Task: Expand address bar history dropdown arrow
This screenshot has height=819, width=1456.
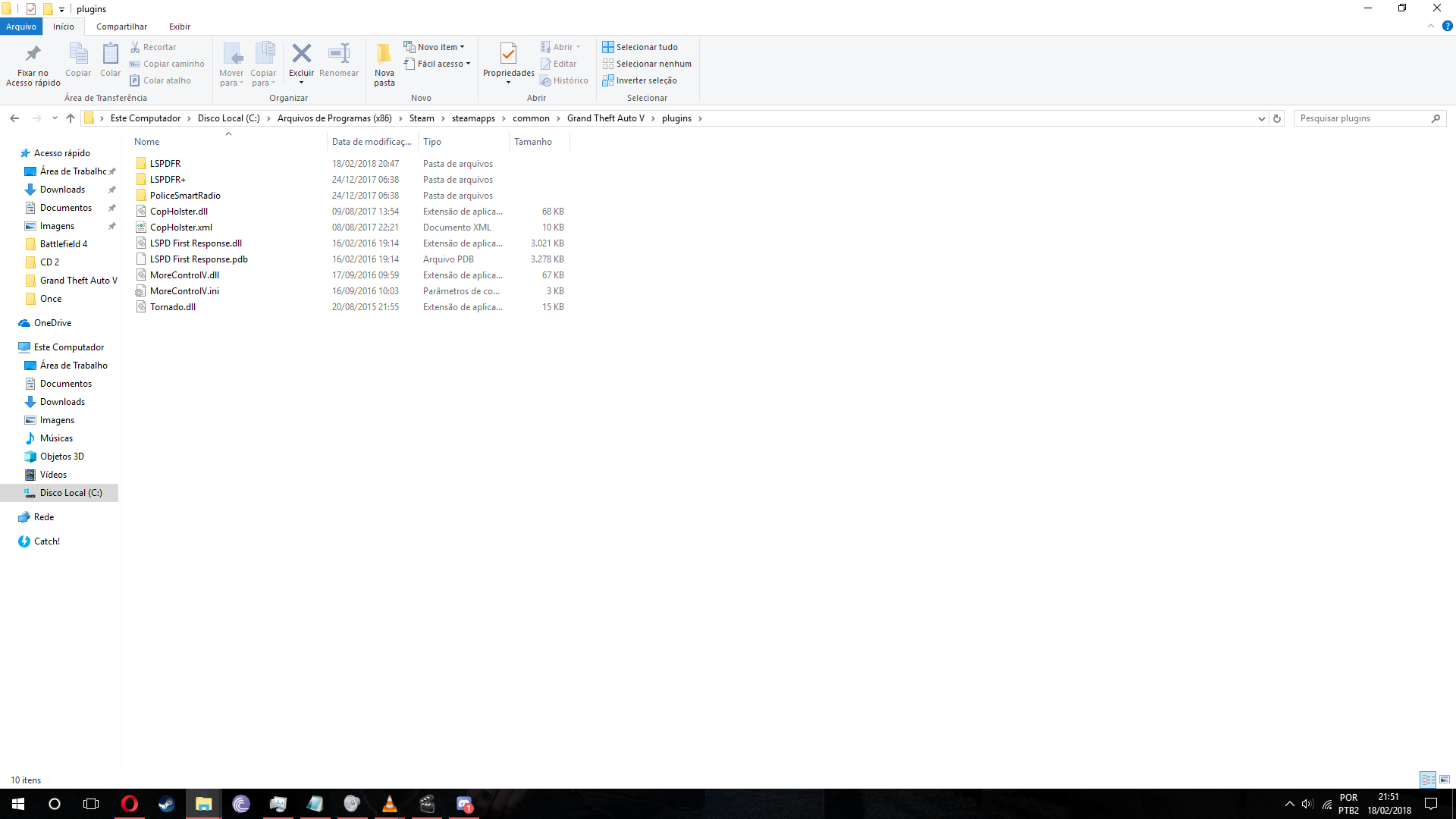Action: [1261, 118]
